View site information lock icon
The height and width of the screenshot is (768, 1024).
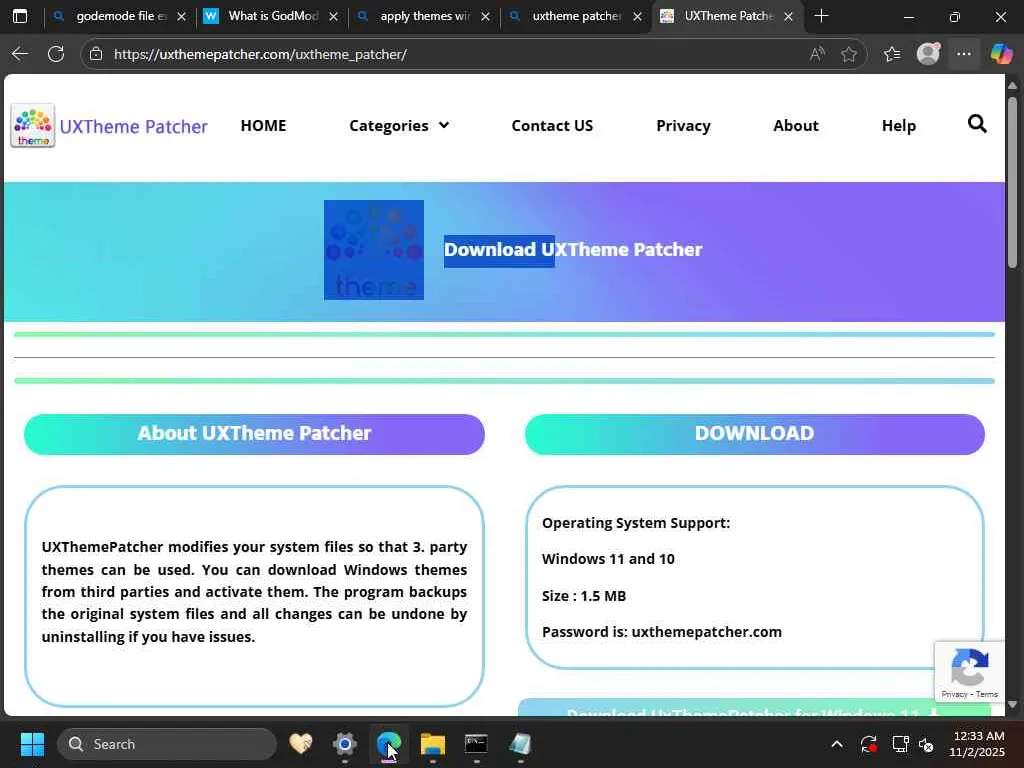pyautogui.click(x=96, y=54)
